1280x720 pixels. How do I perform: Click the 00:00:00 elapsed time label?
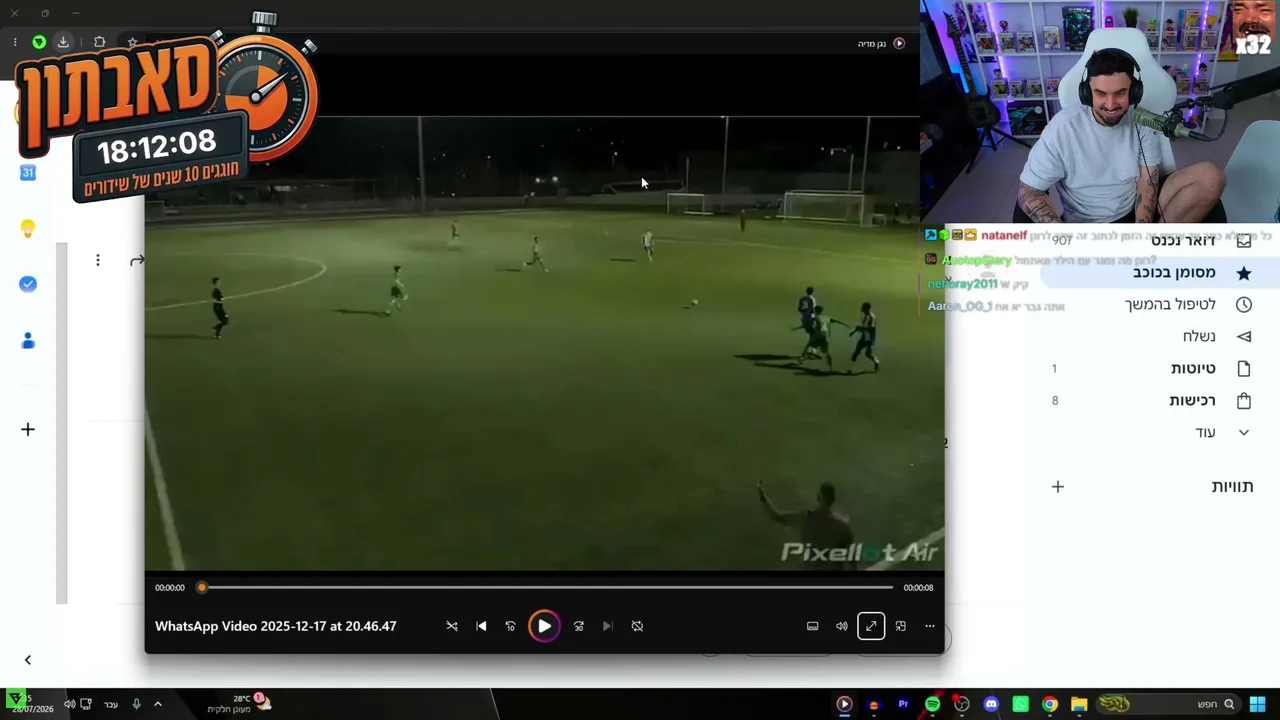coord(170,588)
